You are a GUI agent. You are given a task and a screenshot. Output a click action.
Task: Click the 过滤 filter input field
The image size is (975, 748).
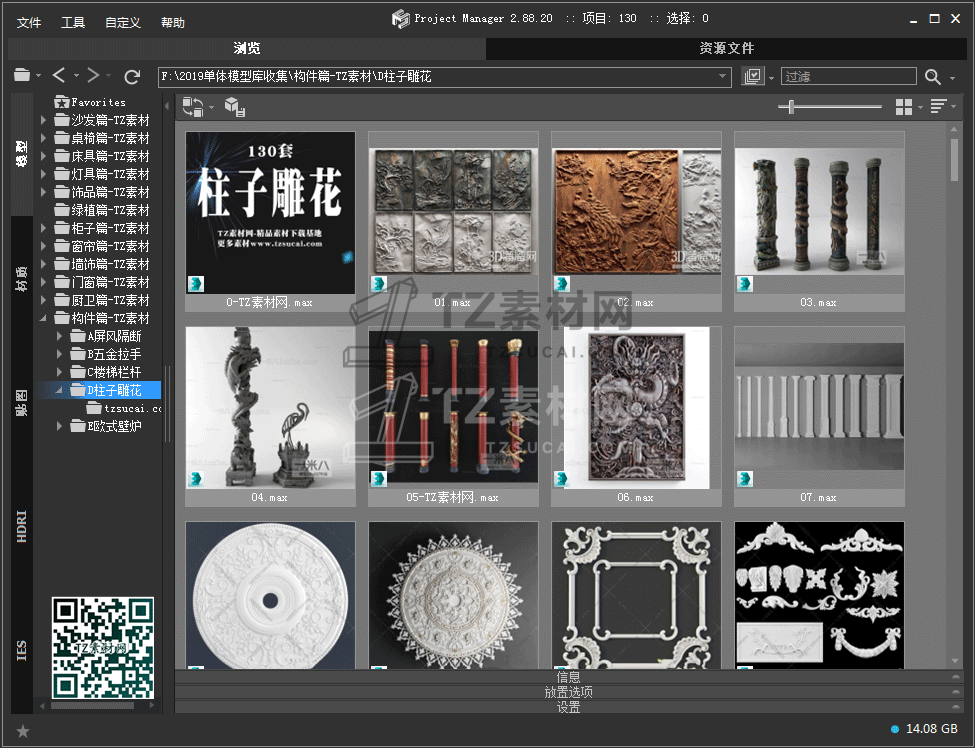click(848, 77)
